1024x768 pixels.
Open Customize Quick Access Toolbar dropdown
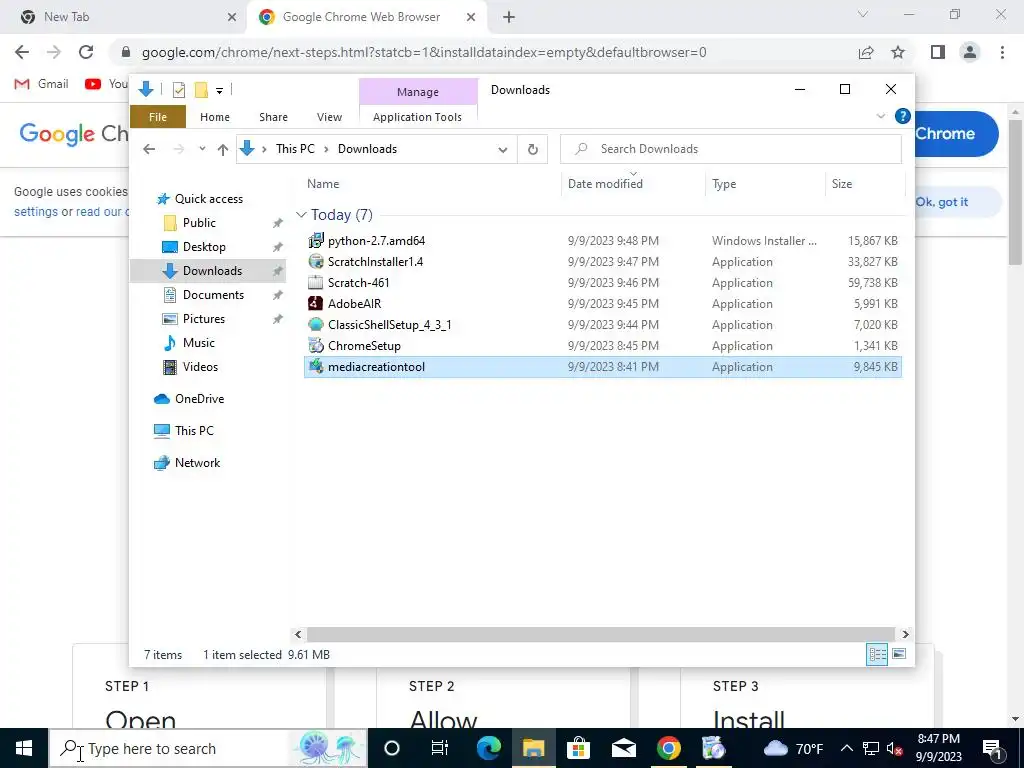219,91
